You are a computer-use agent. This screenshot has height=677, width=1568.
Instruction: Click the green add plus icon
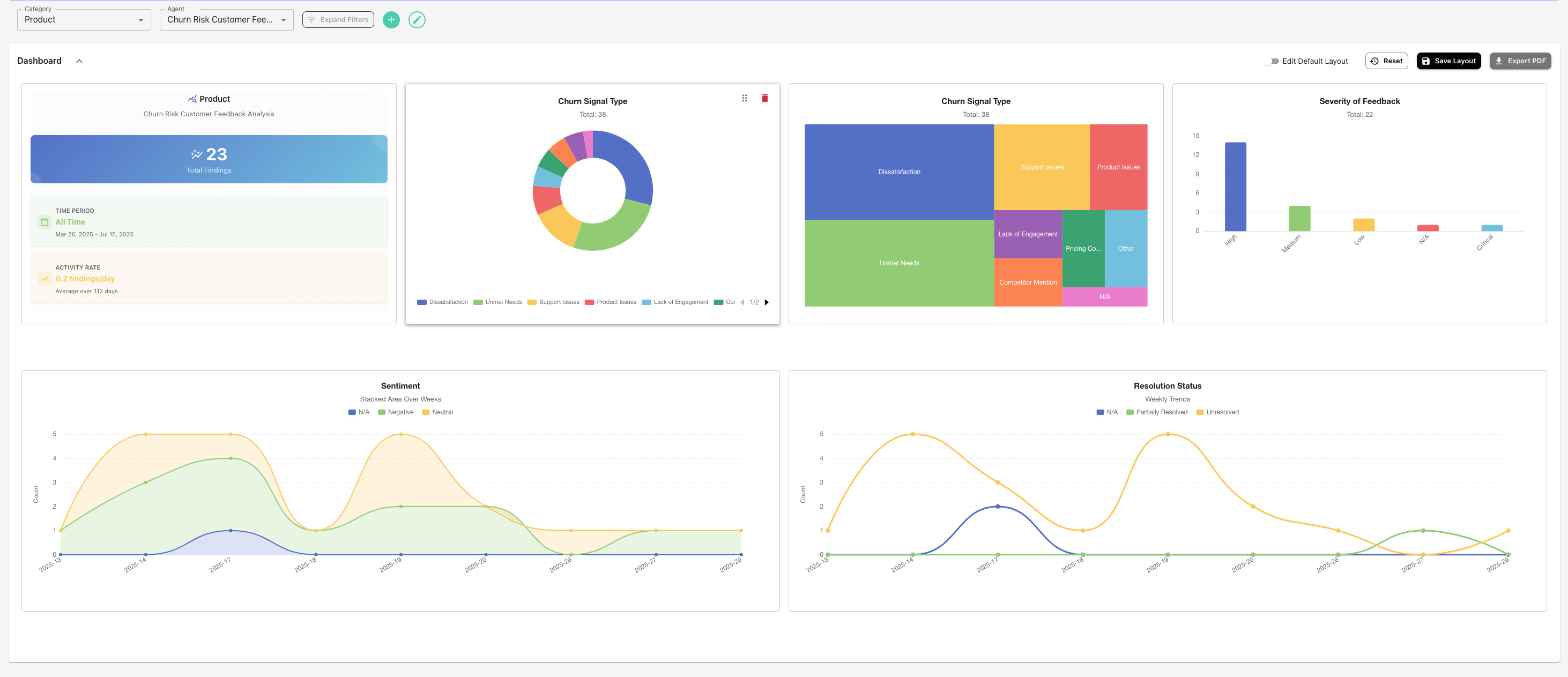point(391,19)
